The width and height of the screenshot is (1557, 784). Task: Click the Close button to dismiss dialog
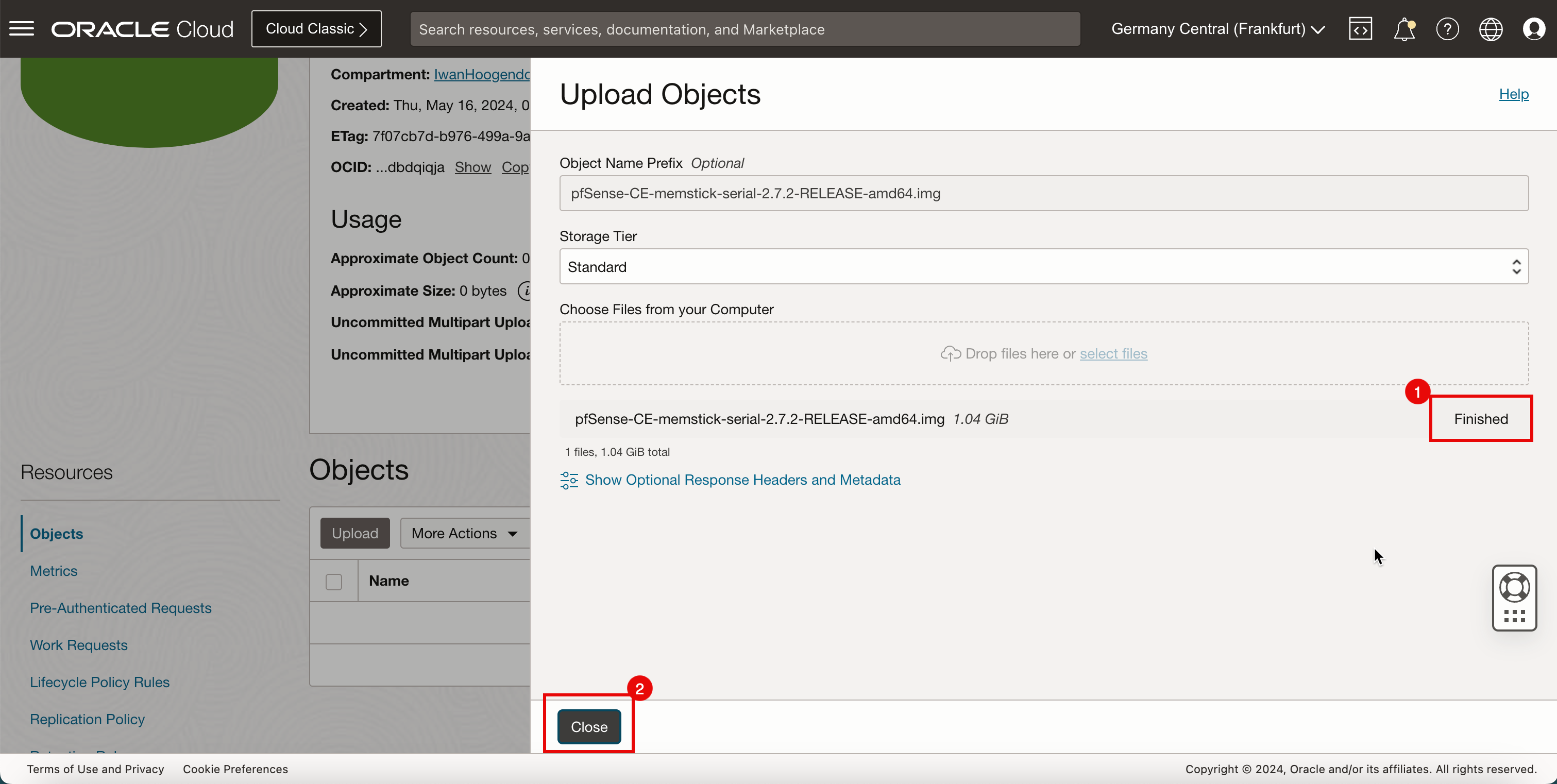coord(589,726)
